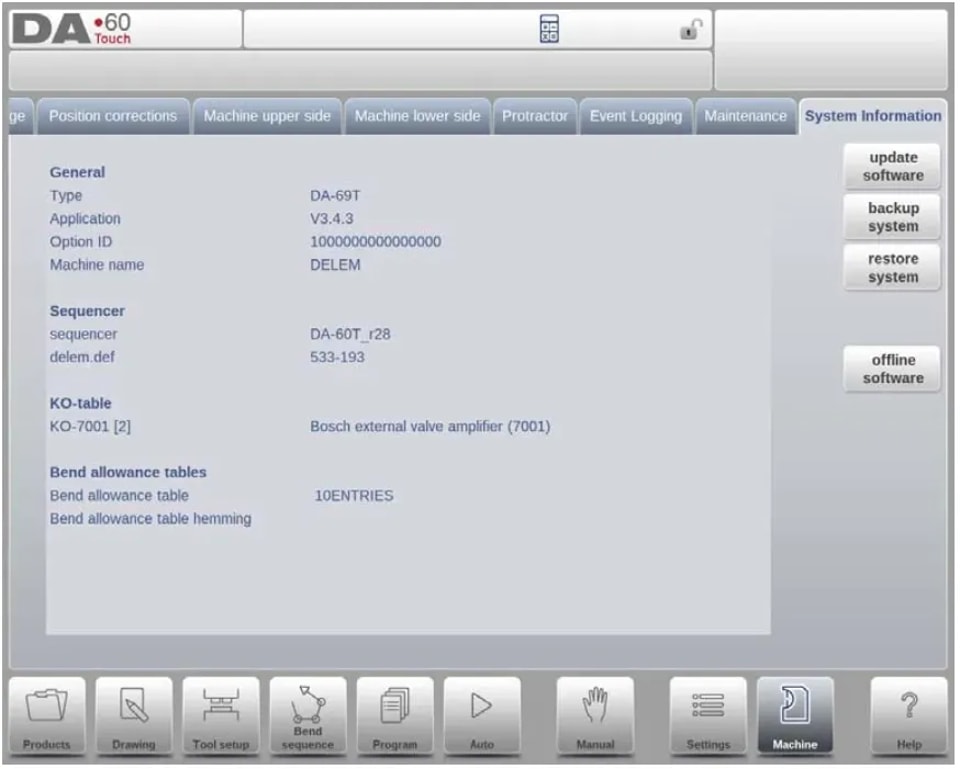Switch to Position corrections tab
The width and height of the screenshot is (960, 769).
pyautogui.click(x=113, y=116)
